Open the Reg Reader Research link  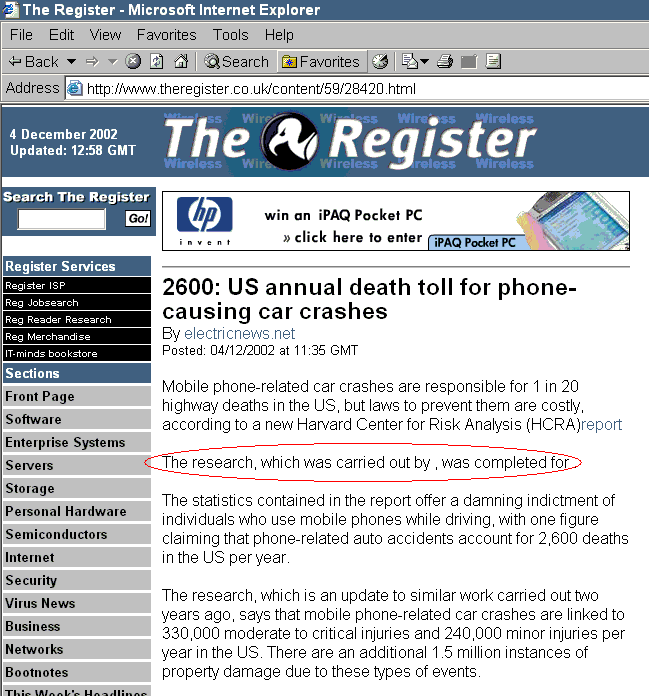[x=77, y=320]
